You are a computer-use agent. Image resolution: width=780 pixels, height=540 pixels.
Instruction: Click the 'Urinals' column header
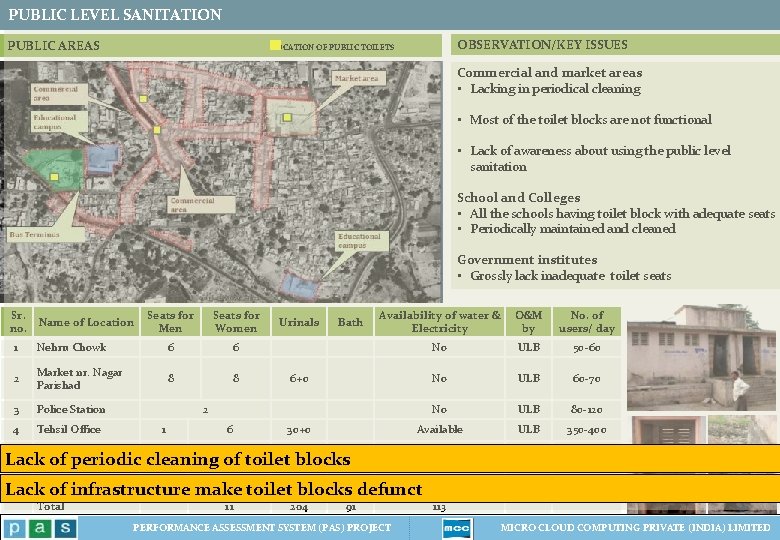point(299,322)
